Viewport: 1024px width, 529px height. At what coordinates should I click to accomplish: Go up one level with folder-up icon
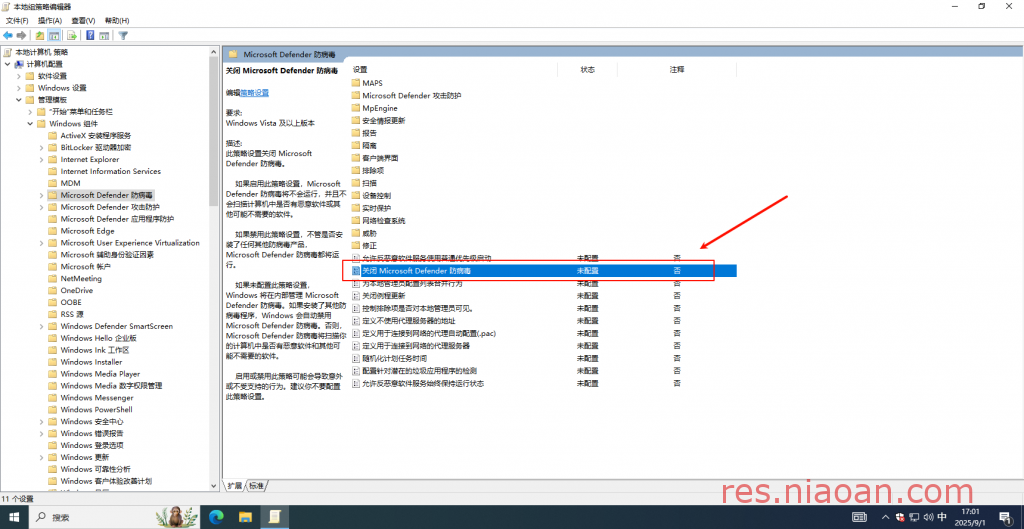coord(40,35)
